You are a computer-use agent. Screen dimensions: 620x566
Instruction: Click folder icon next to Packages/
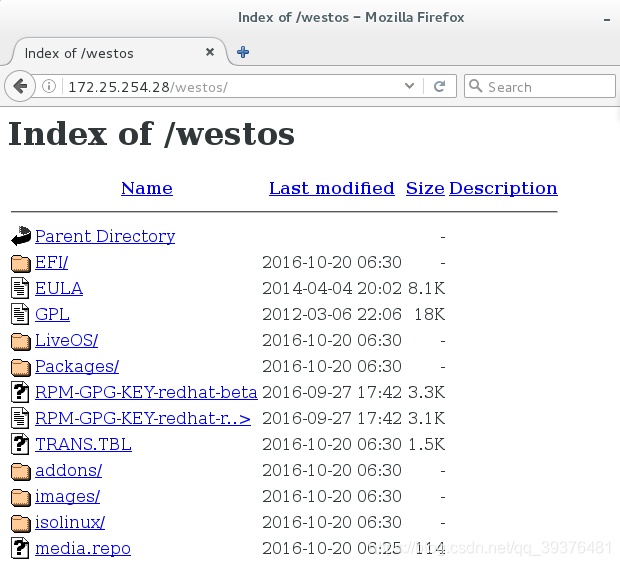pyautogui.click(x=21, y=367)
